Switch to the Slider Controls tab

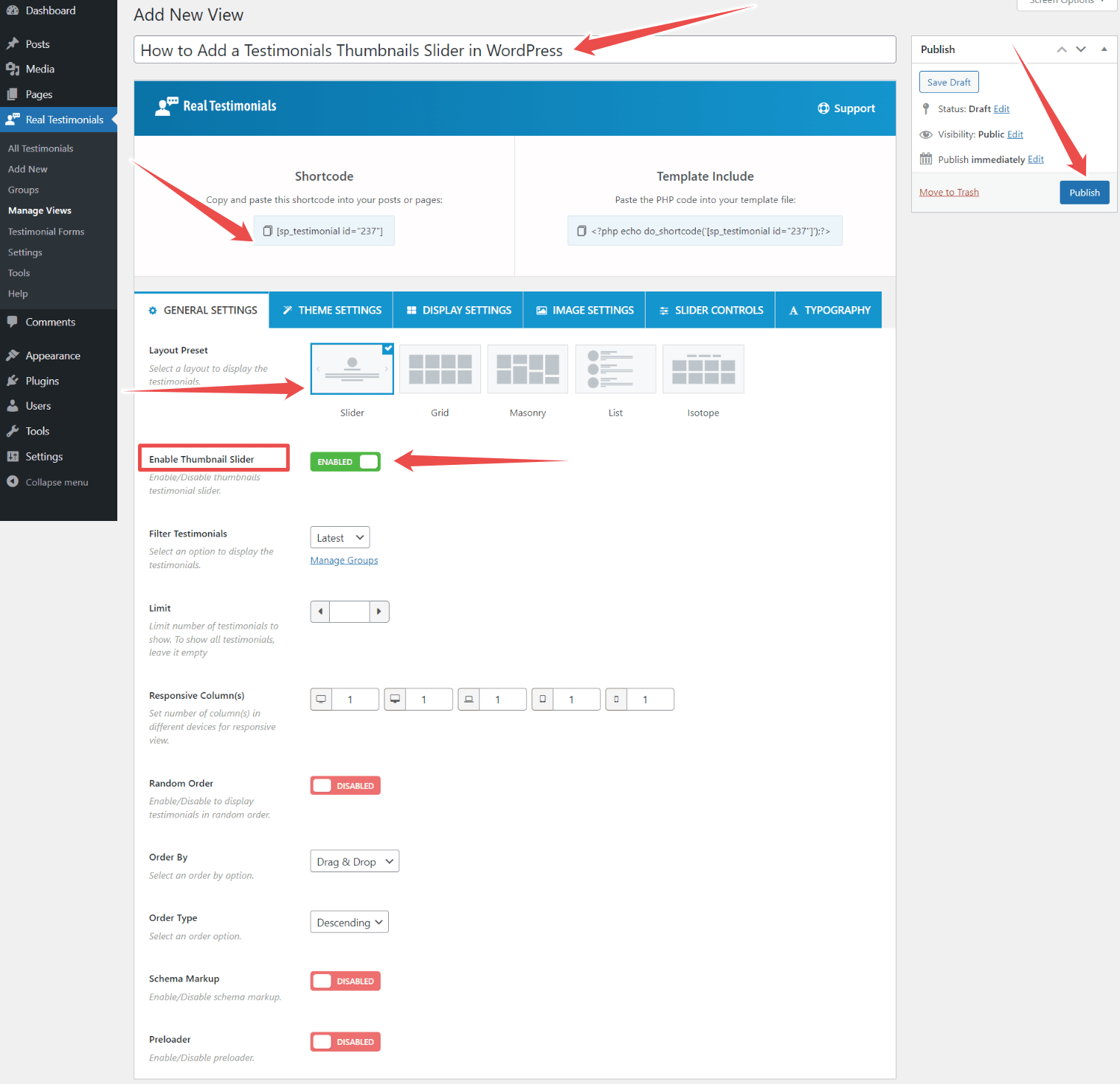click(x=710, y=310)
